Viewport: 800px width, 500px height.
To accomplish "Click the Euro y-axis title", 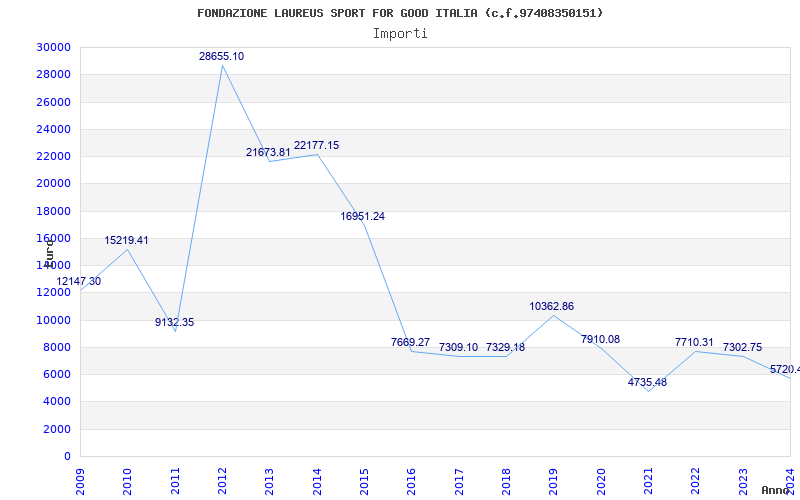I will (49, 254).
